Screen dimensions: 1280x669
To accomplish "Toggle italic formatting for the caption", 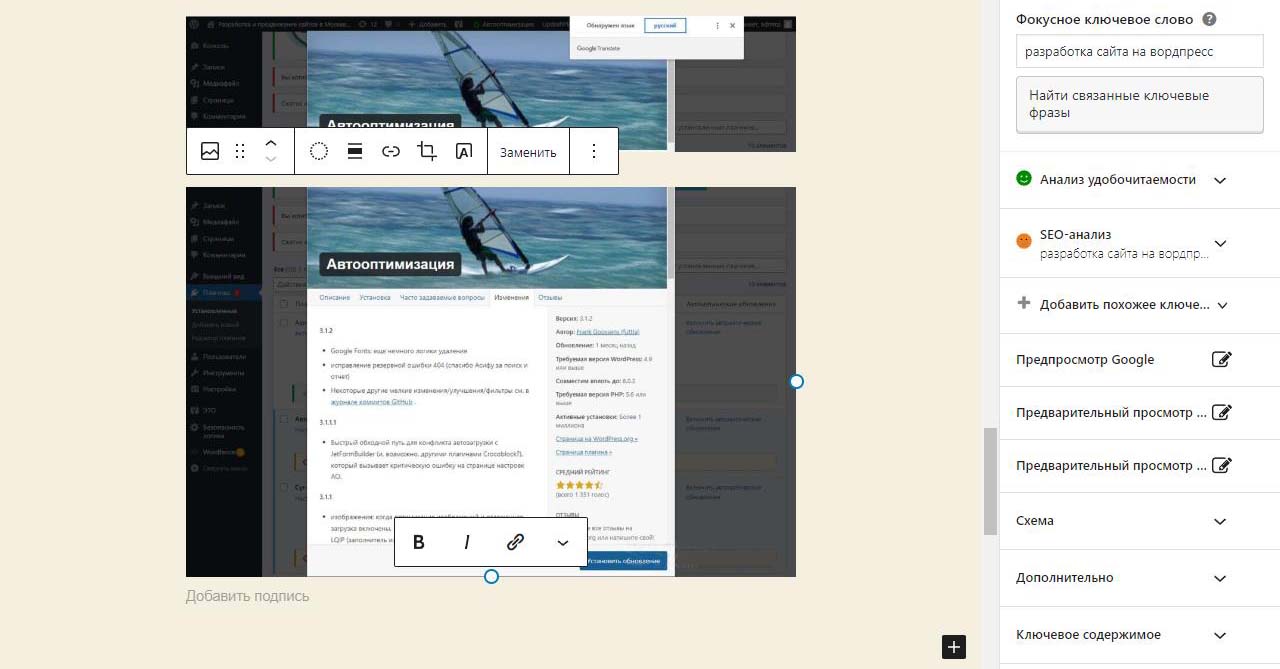I will tap(467, 542).
